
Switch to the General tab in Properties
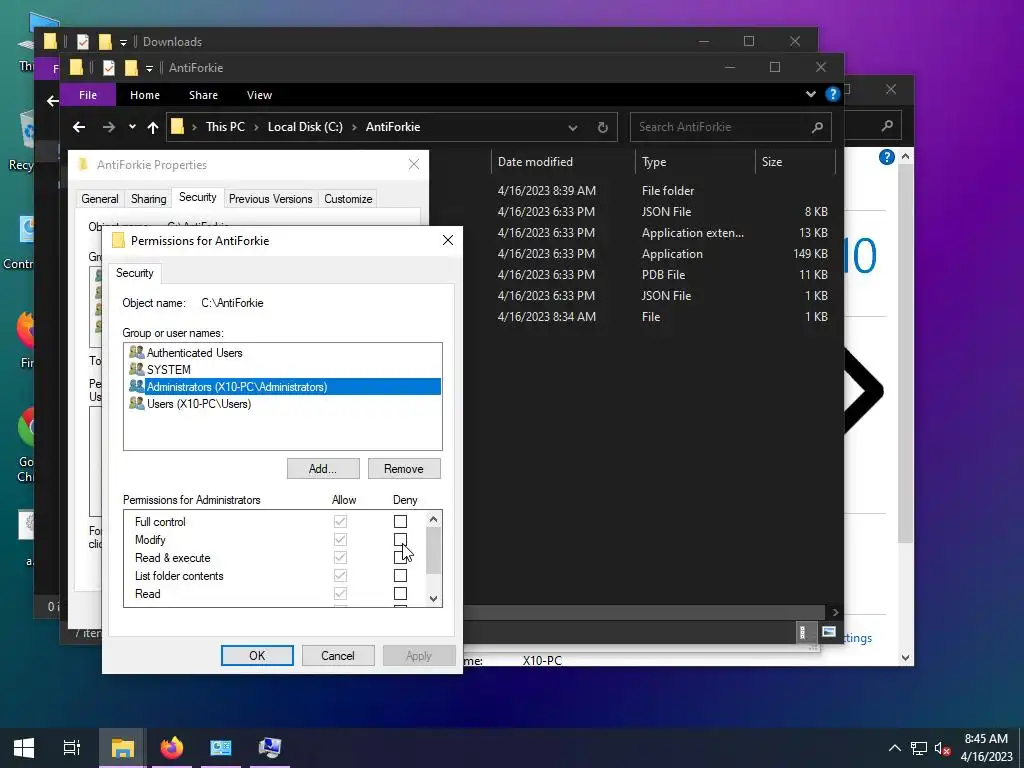click(100, 199)
